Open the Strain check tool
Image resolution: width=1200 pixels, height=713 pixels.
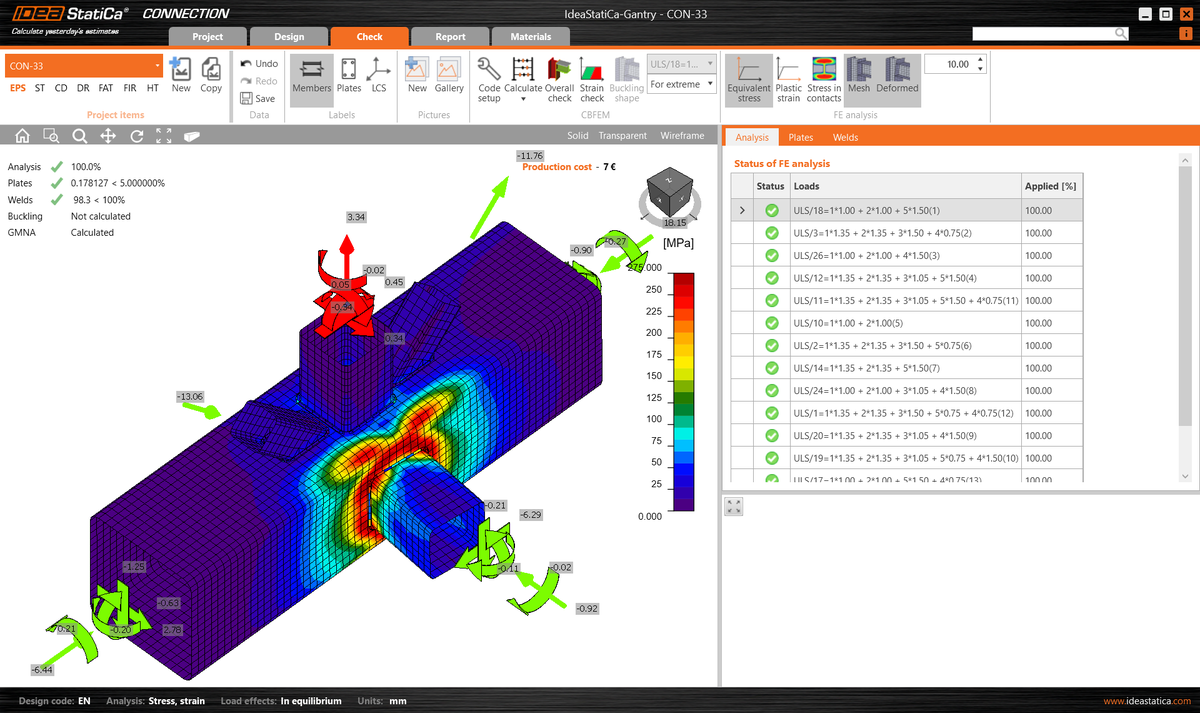pyautogui.click(x=591, y=78)
